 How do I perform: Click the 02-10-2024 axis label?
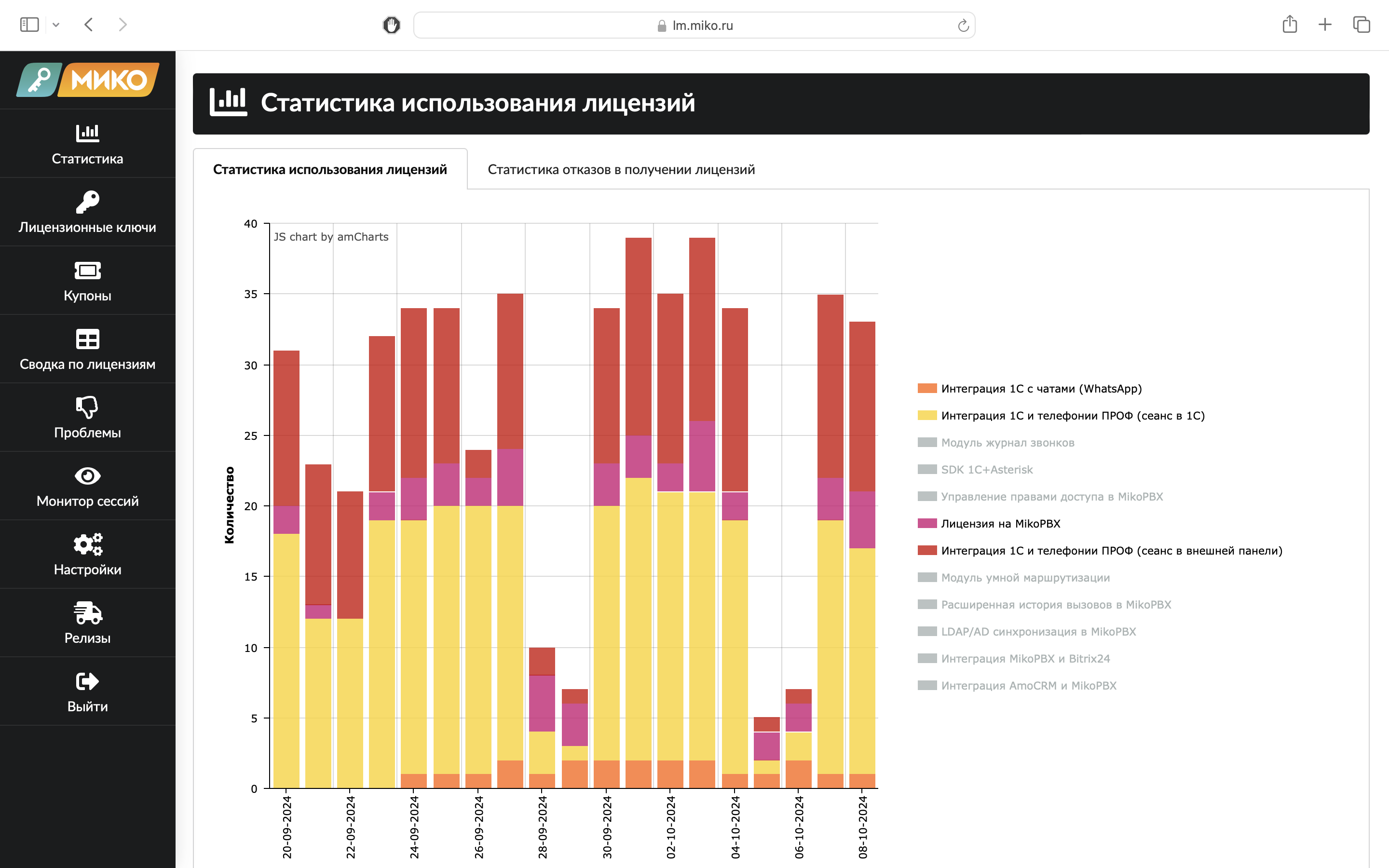[x=670, y=827]
